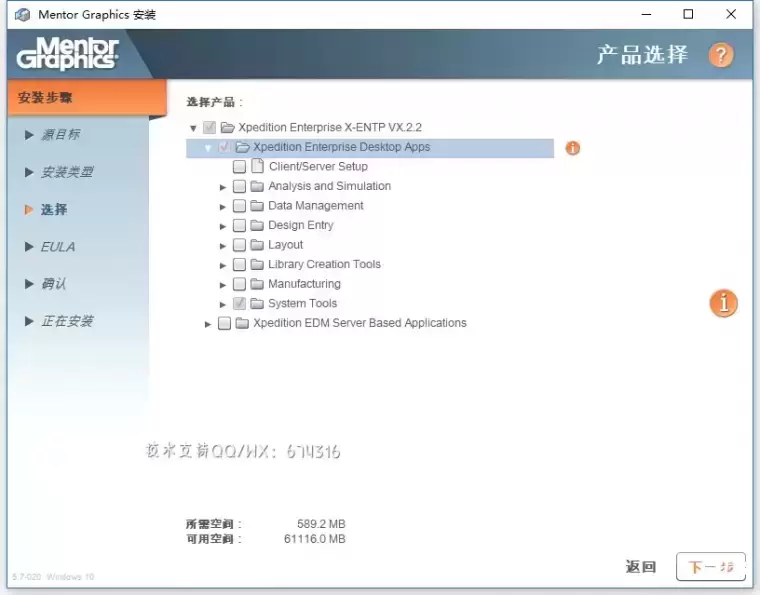Select the Client/Server Setup label
The height and width of the screenshot is (595, 760).
[318, 167]
